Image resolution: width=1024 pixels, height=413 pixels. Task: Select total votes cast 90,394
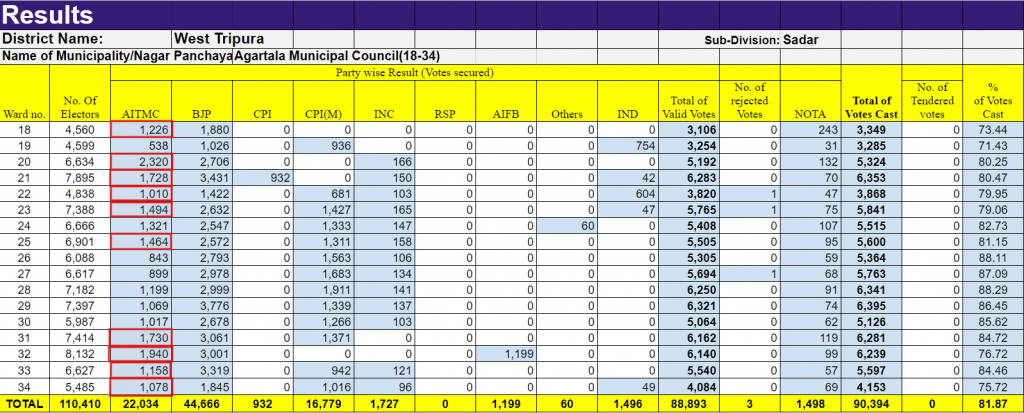(871, 405)
